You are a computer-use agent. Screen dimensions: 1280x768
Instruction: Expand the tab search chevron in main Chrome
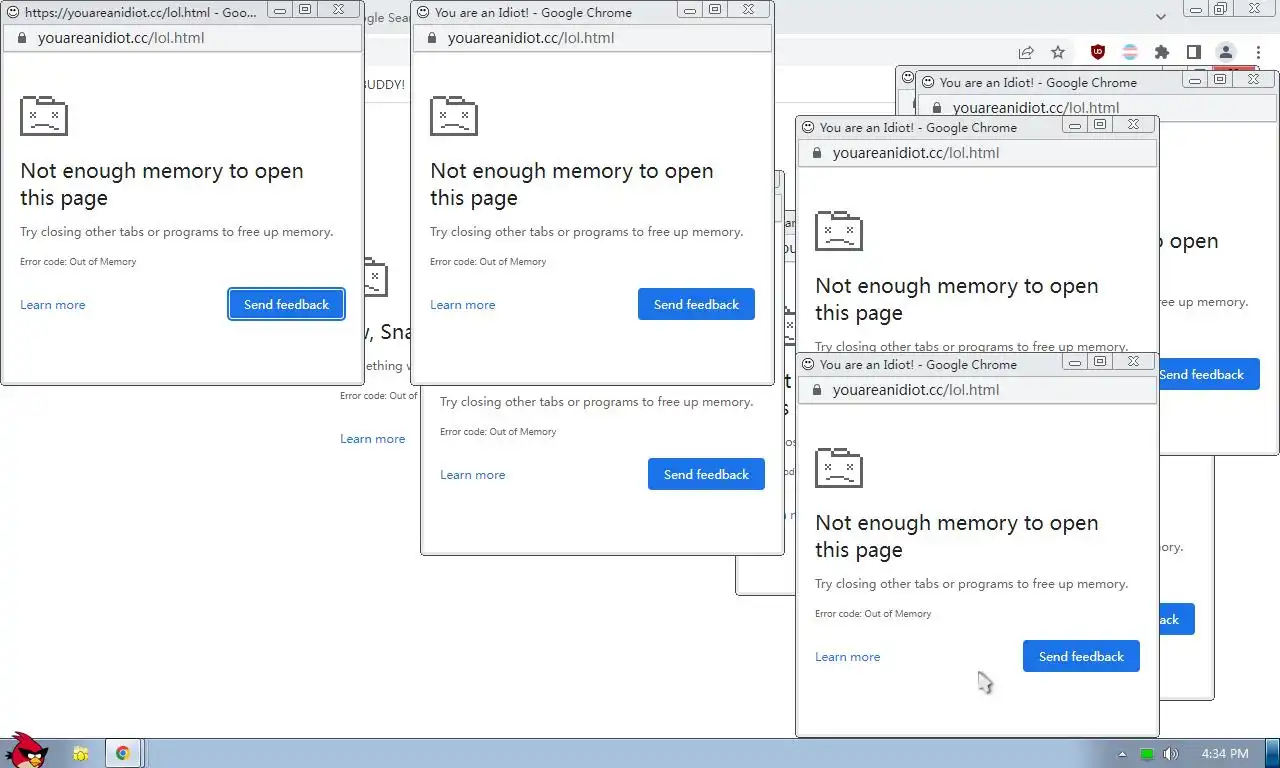(1161, 17)
